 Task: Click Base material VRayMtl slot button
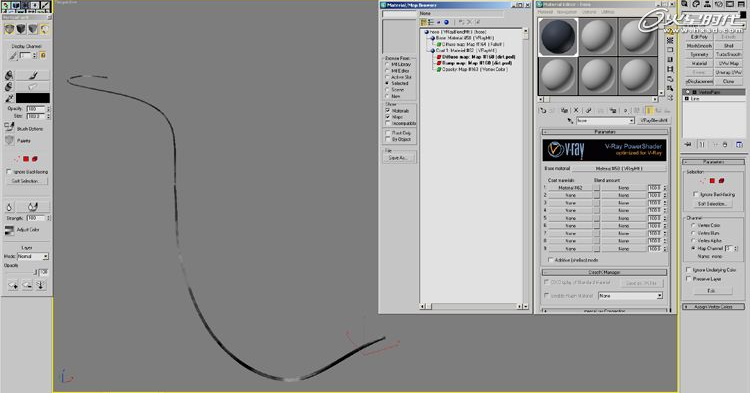(x=619, y=168)
